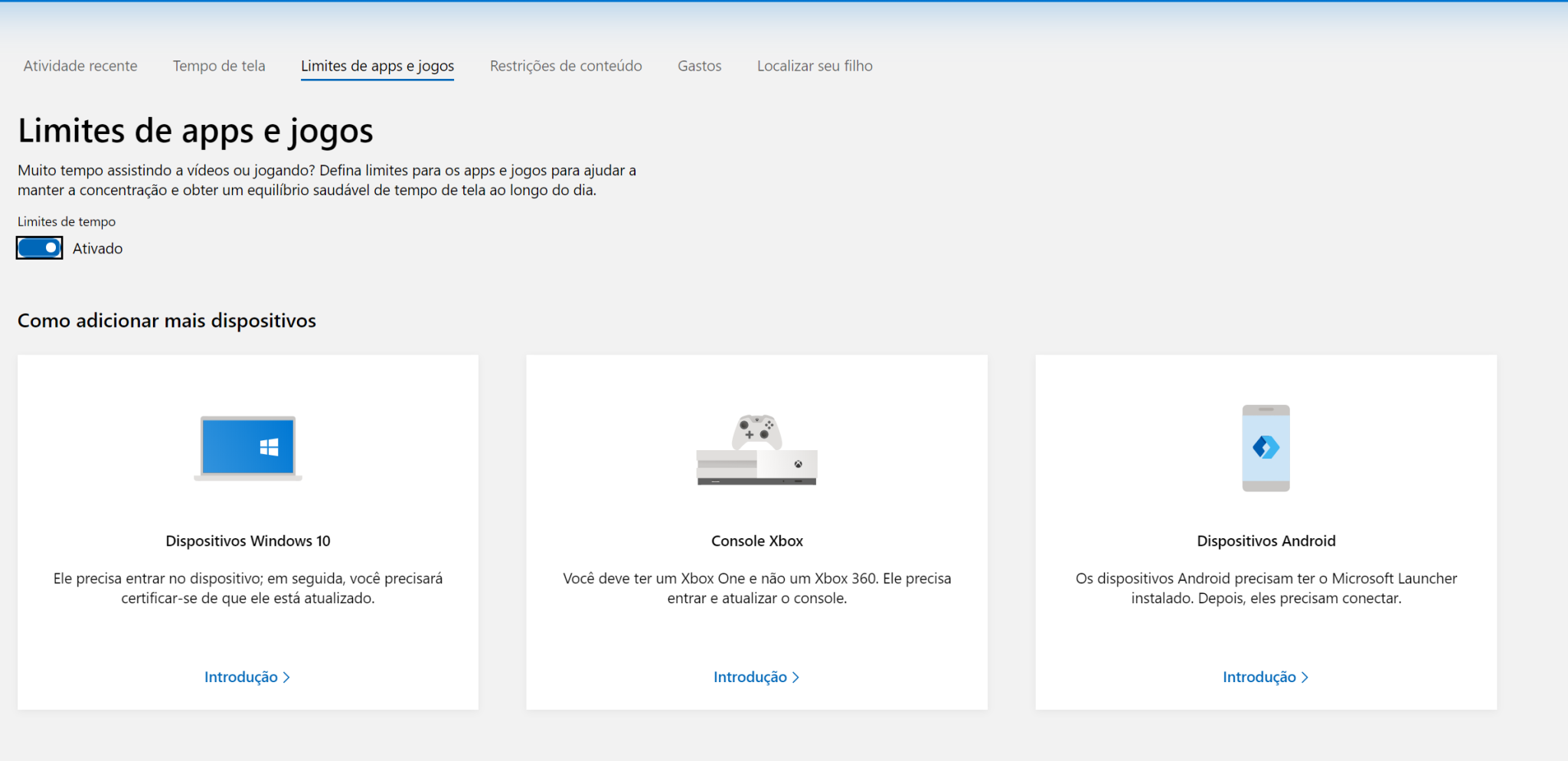Viewport: 1568px width, 761px height.
Task: Open the Atividade recente tab
Action: (80, 66)
